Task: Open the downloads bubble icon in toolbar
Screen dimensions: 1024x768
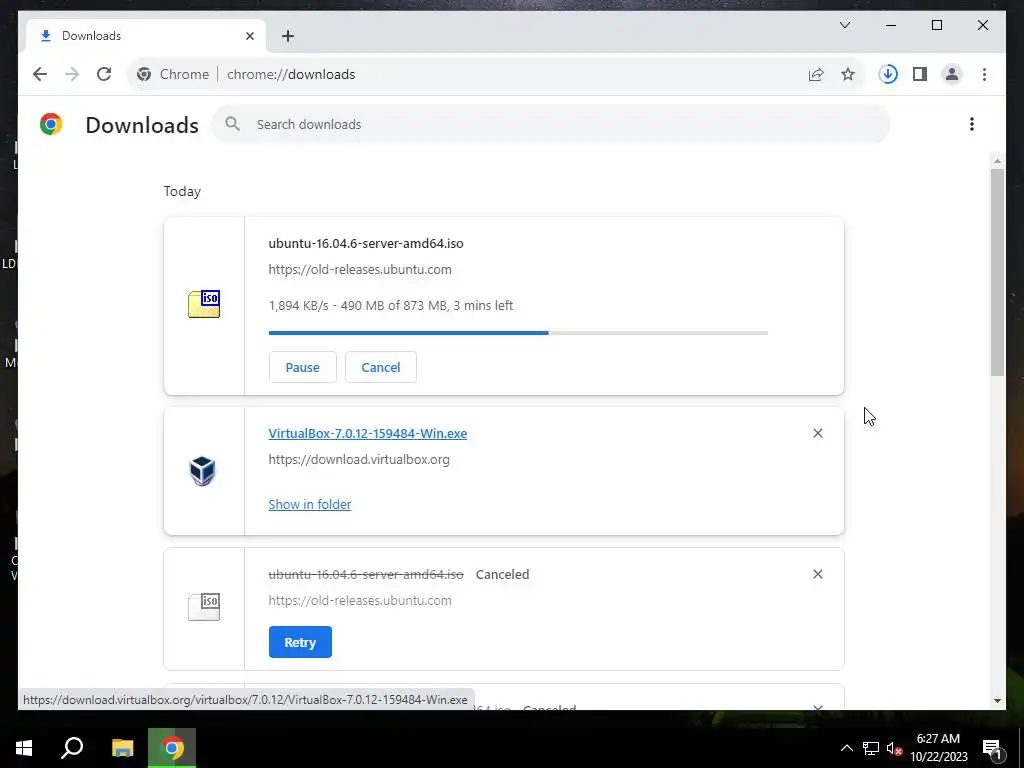Action: pos(888,74)
